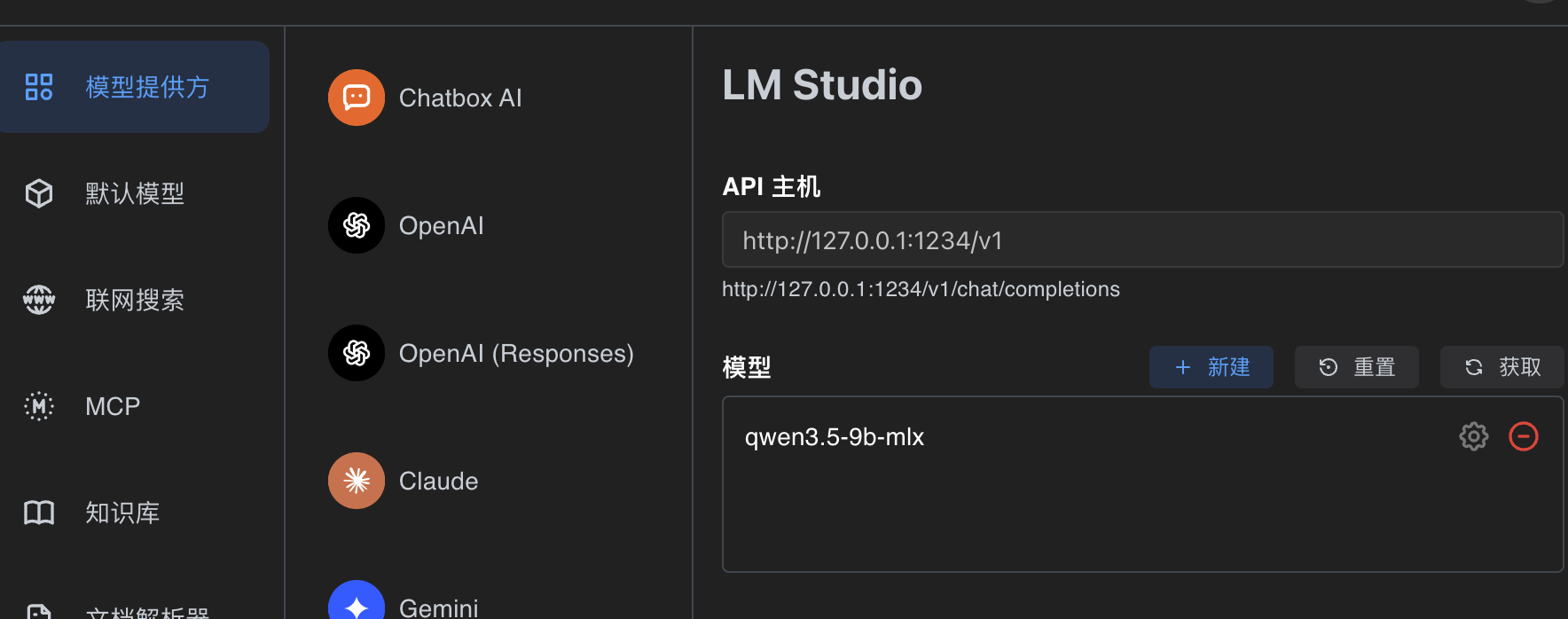
Task: Select the OpenAI (Responses) provider
Action: pyautogui.click(x=488, y=353)
